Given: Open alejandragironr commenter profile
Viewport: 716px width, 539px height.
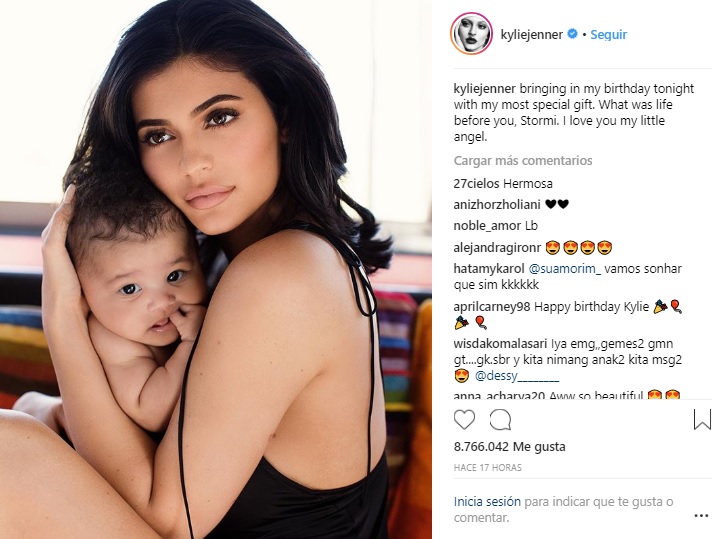Looking at the screenshot, I should pyautogui.click(x=497, y=248).
